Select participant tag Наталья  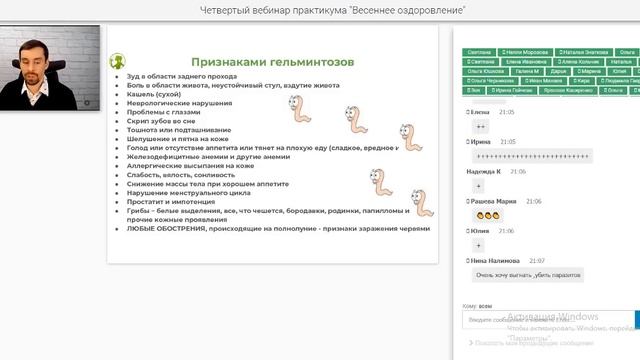point(621,62)
